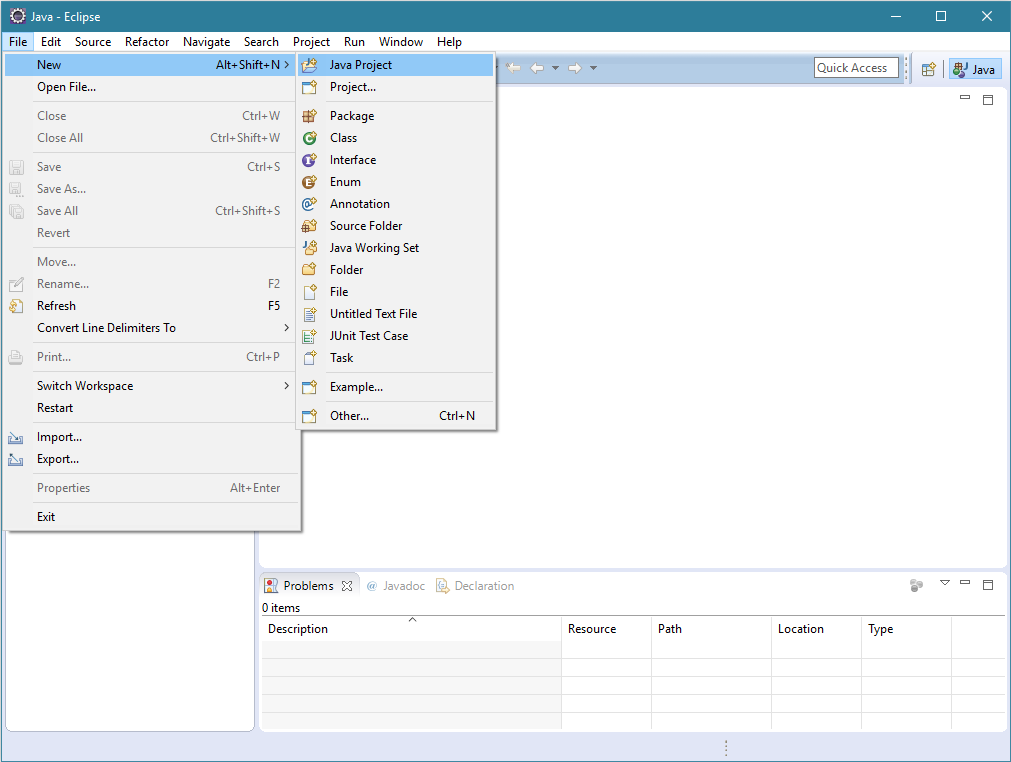Maximize the editor area
This screenshot has width=1011, height=762.
coord(988,99)
